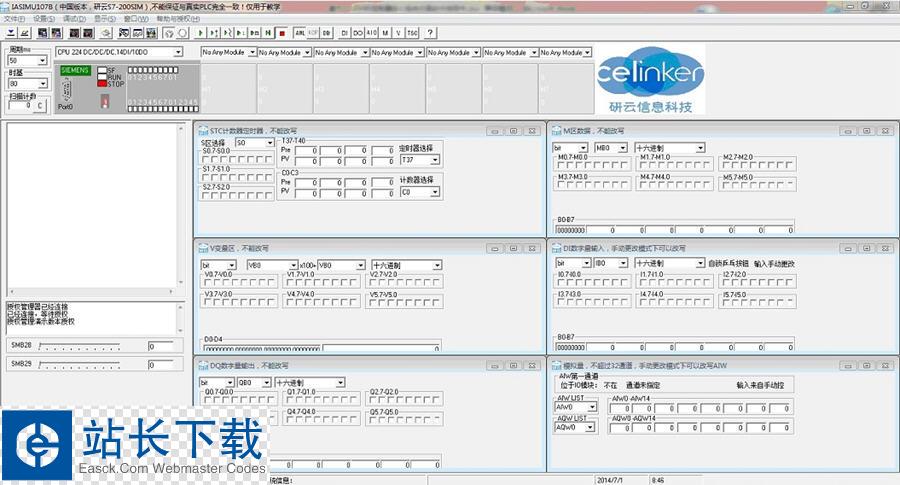Click the AIO toolbar button

click(372, 32)
